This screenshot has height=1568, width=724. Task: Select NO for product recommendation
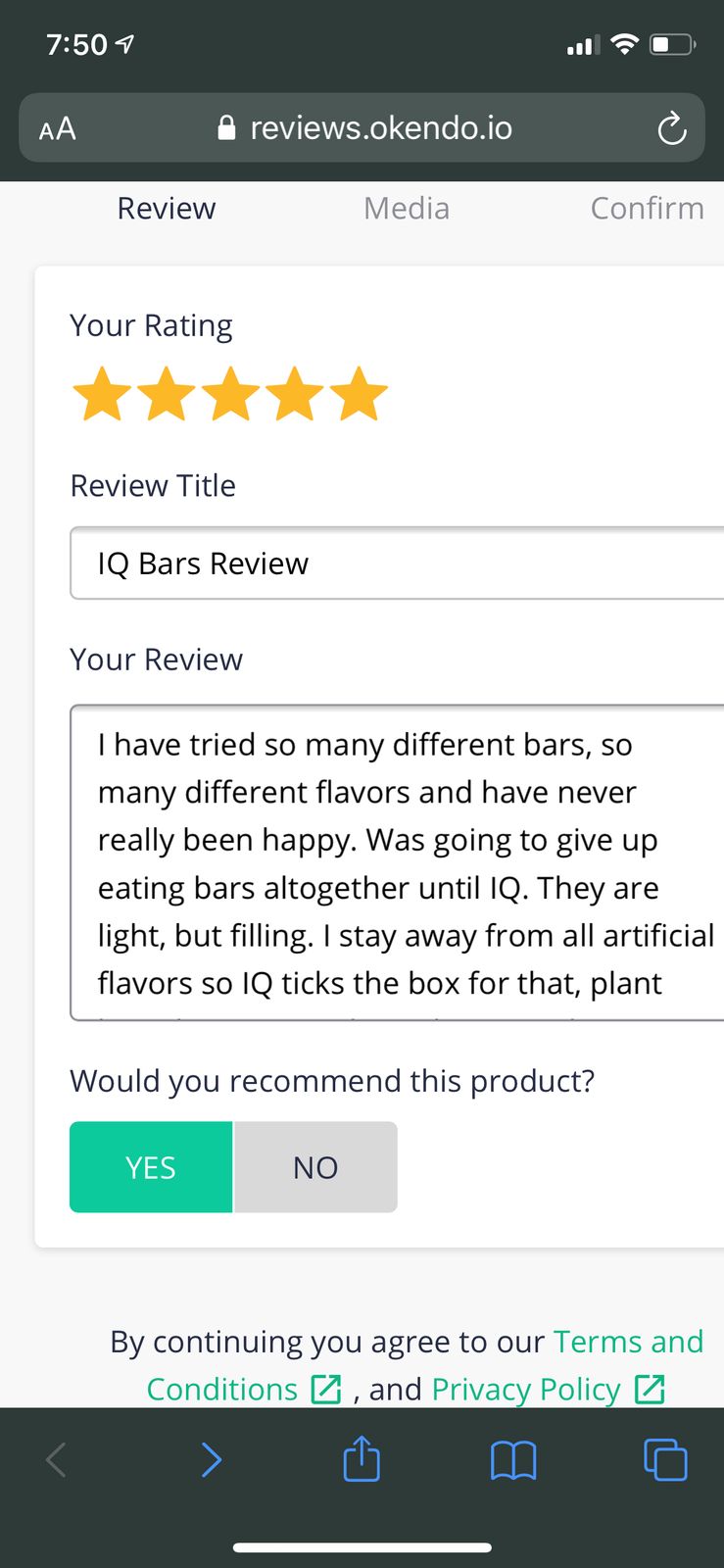[x=315, y=1167]
